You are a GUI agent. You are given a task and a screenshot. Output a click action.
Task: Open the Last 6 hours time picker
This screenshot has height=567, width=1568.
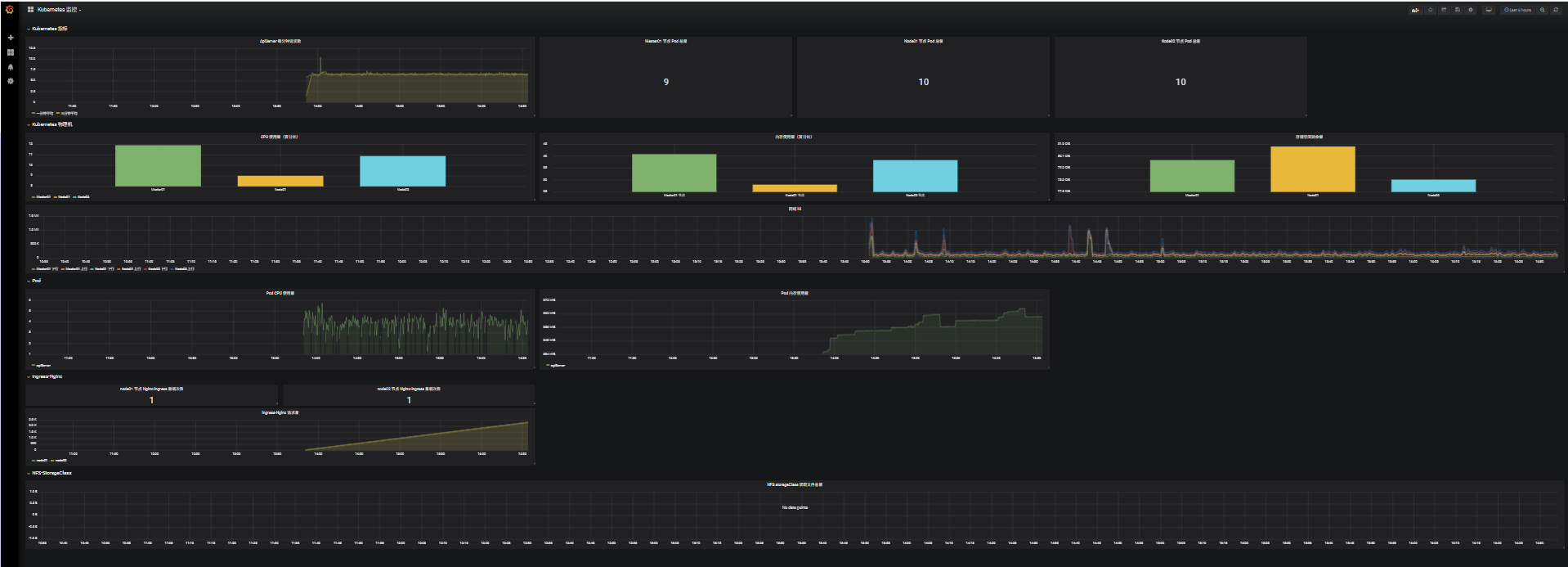tap(1518, 10)
